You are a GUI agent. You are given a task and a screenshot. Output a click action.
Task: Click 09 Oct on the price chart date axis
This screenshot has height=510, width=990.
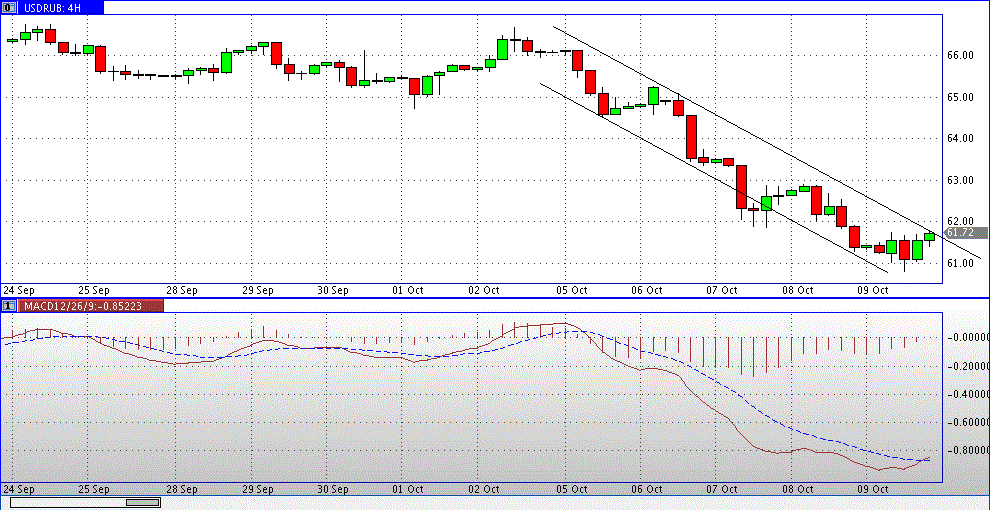tap(873, 290)
